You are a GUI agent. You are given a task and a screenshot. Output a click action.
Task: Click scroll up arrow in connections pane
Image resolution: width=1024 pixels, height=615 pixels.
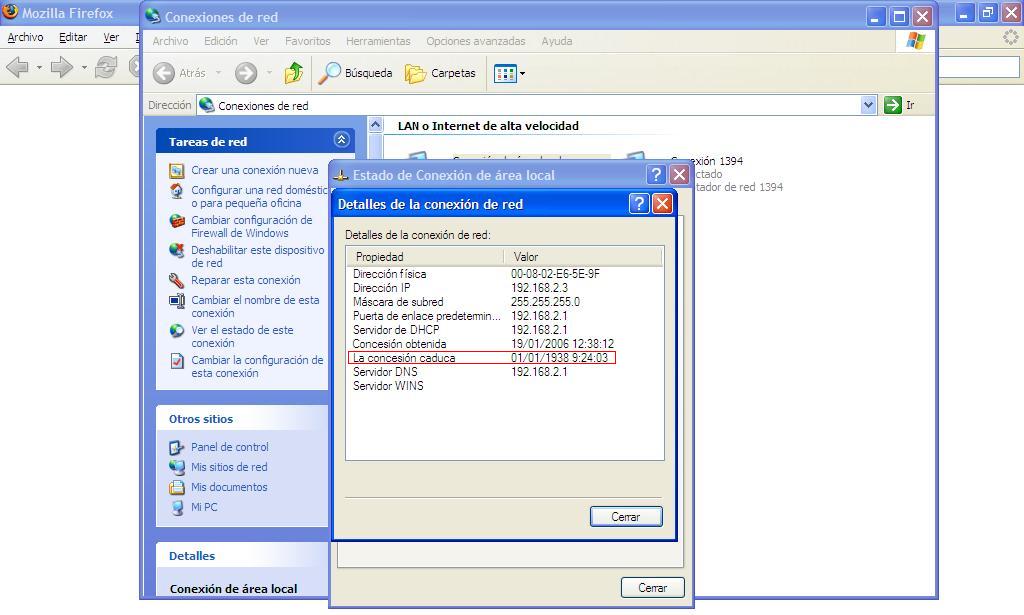pyautogui.click(x=376, y=124)
